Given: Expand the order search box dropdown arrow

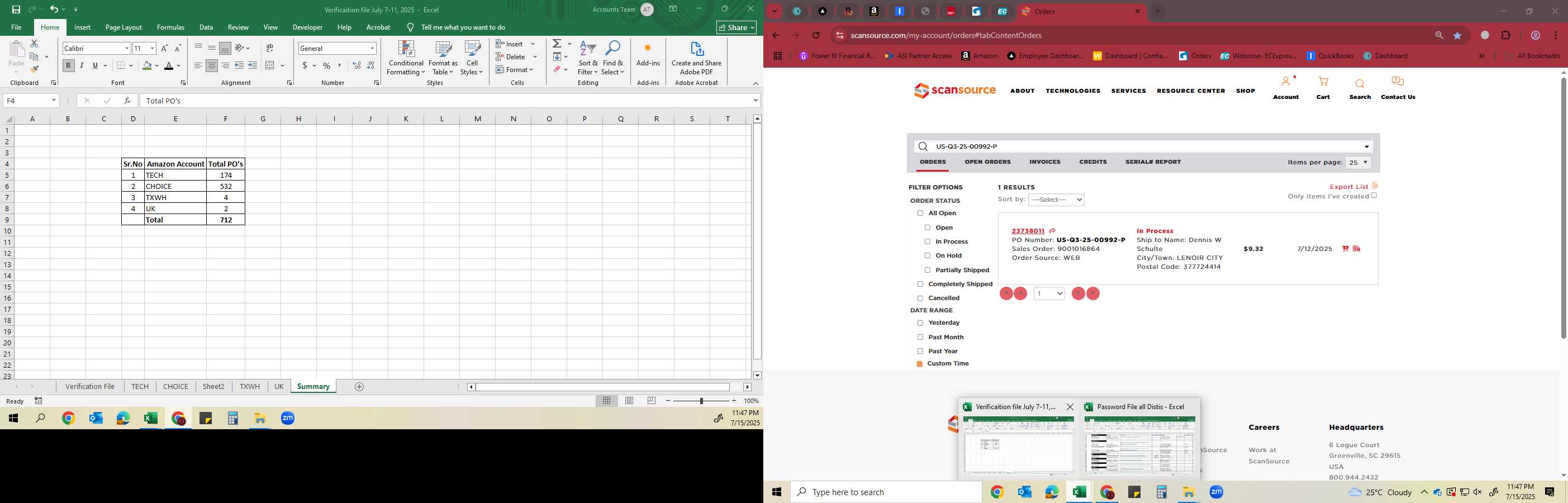Looking at the screenshot, I should click(1366, 147).
